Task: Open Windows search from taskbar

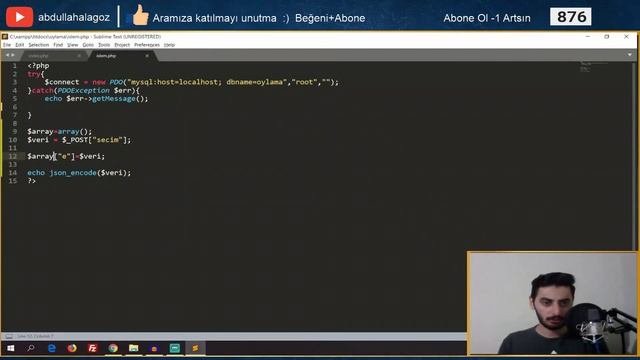Action: point(31,348)
